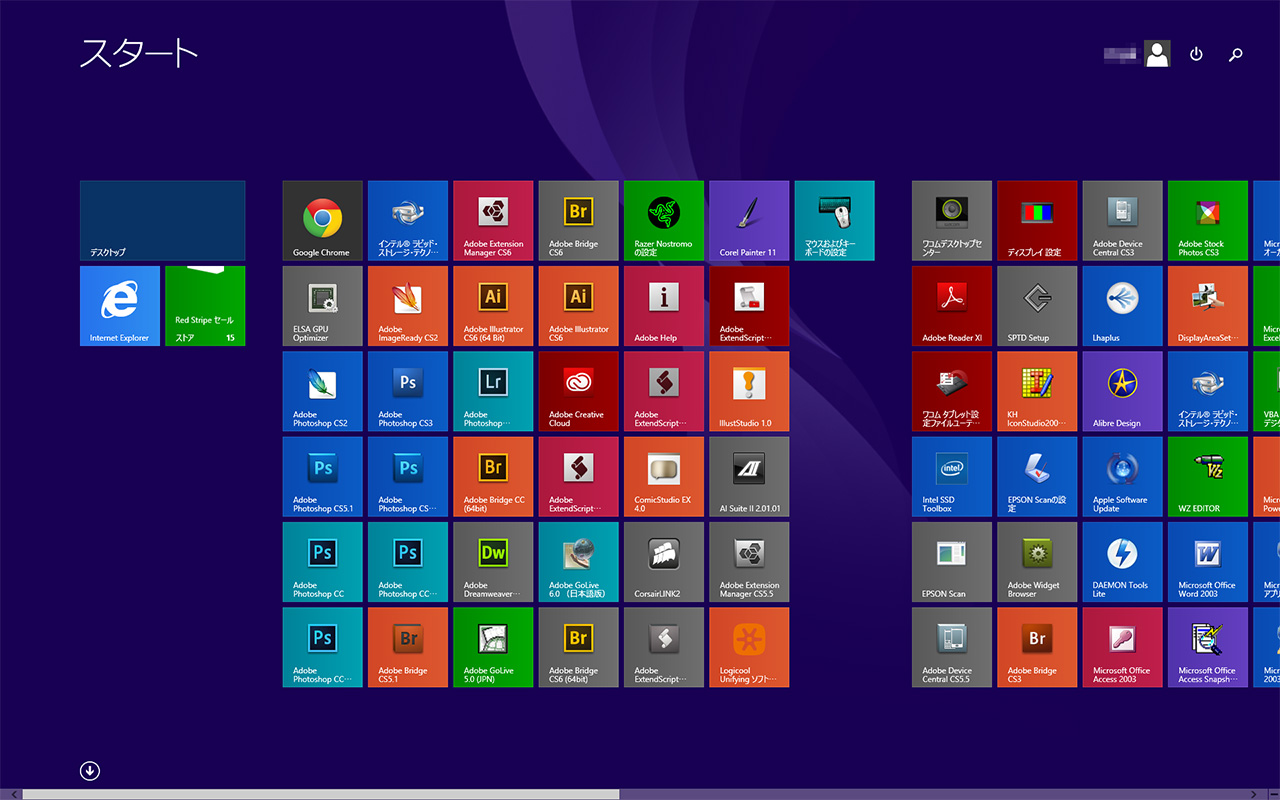Open Adobe Extension Manager CS6
The width and height of the screenshot is (1280, 800).
pos(493,221)
